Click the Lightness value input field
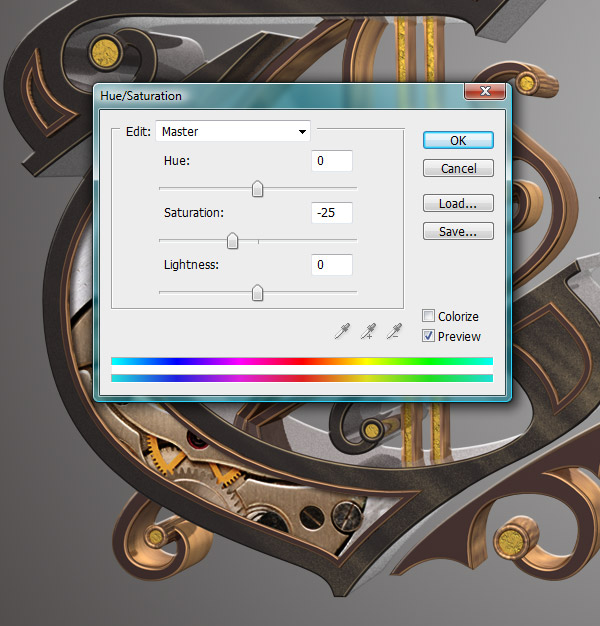The image size is (600, 626). pos(332,265)
